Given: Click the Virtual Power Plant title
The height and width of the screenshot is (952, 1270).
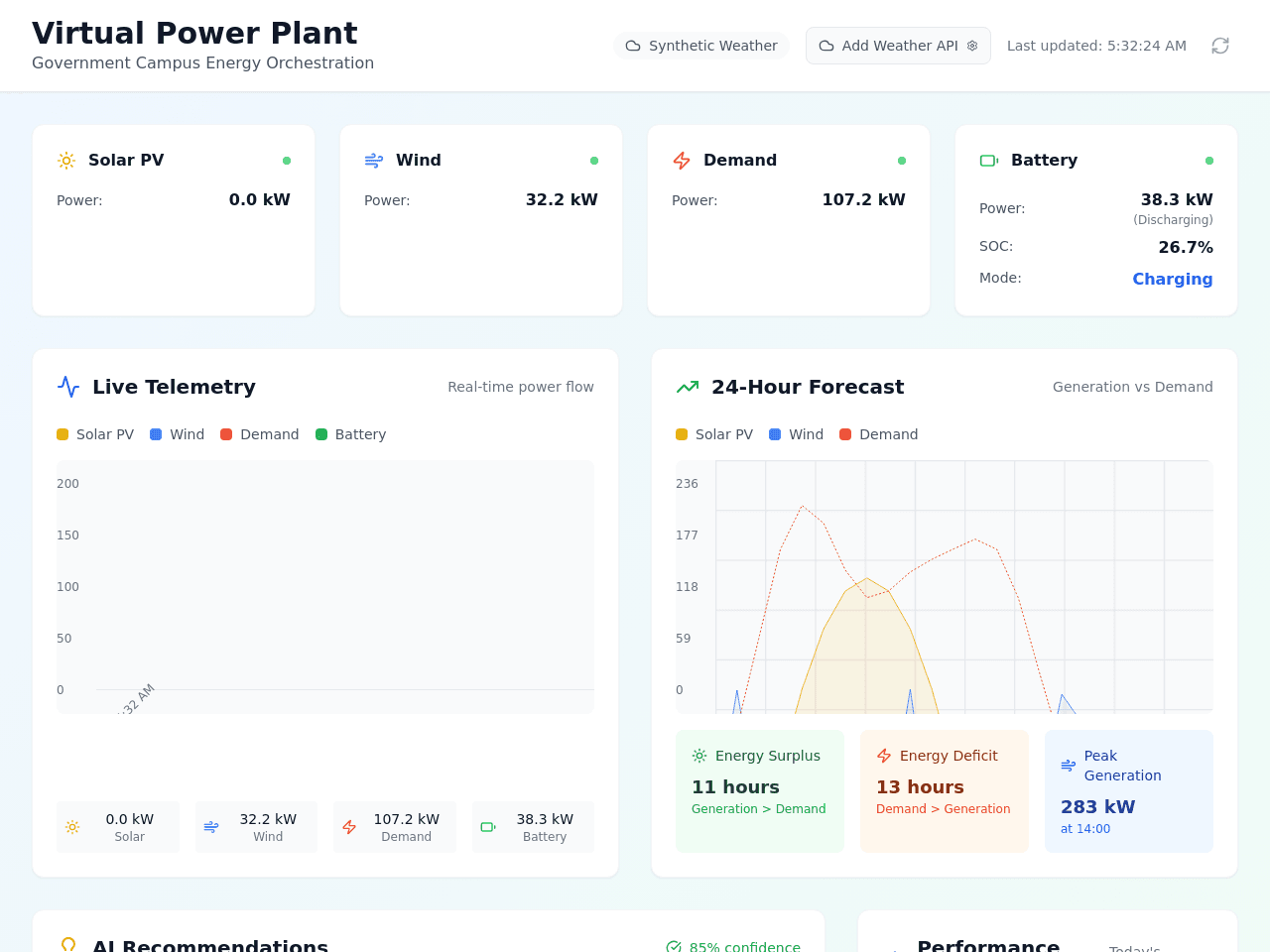Looking at the screenshot, I should (x=194, y=33).
